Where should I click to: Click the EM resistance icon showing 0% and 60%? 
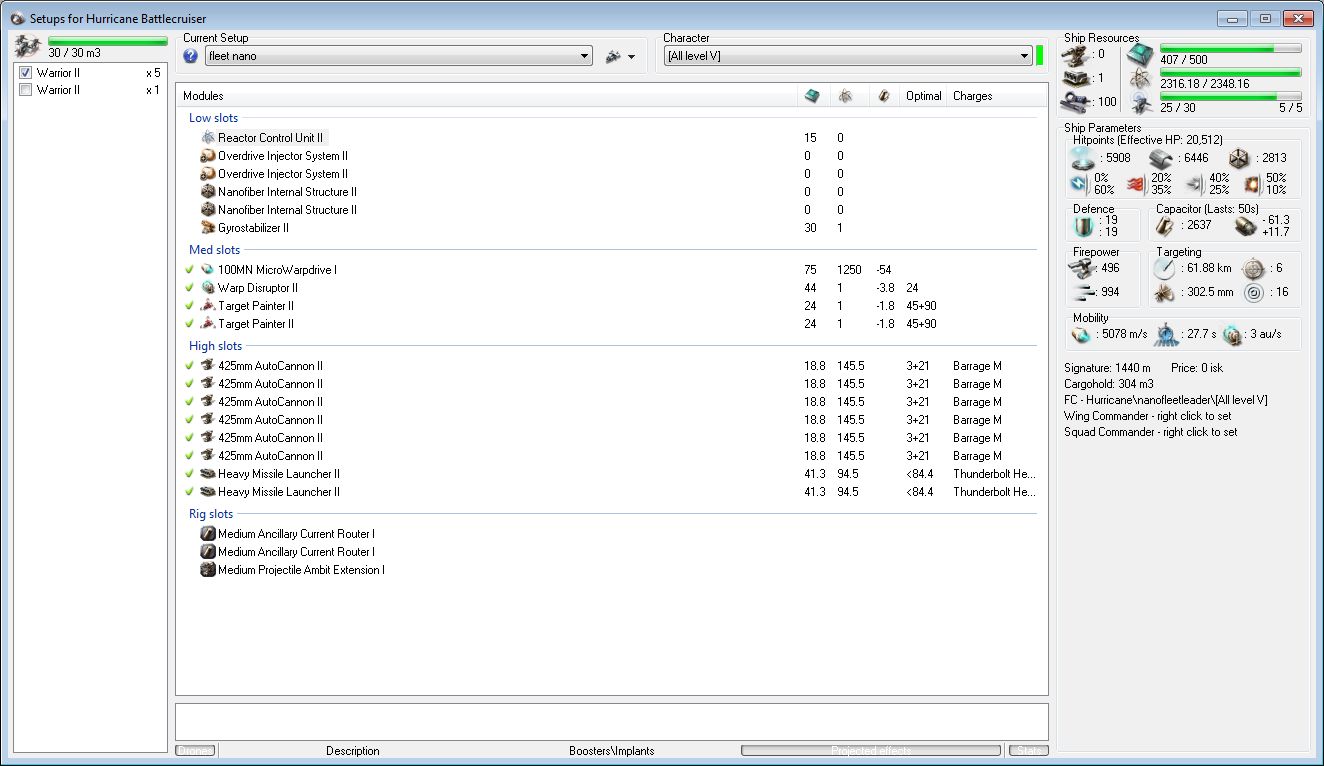(1077, 184)
